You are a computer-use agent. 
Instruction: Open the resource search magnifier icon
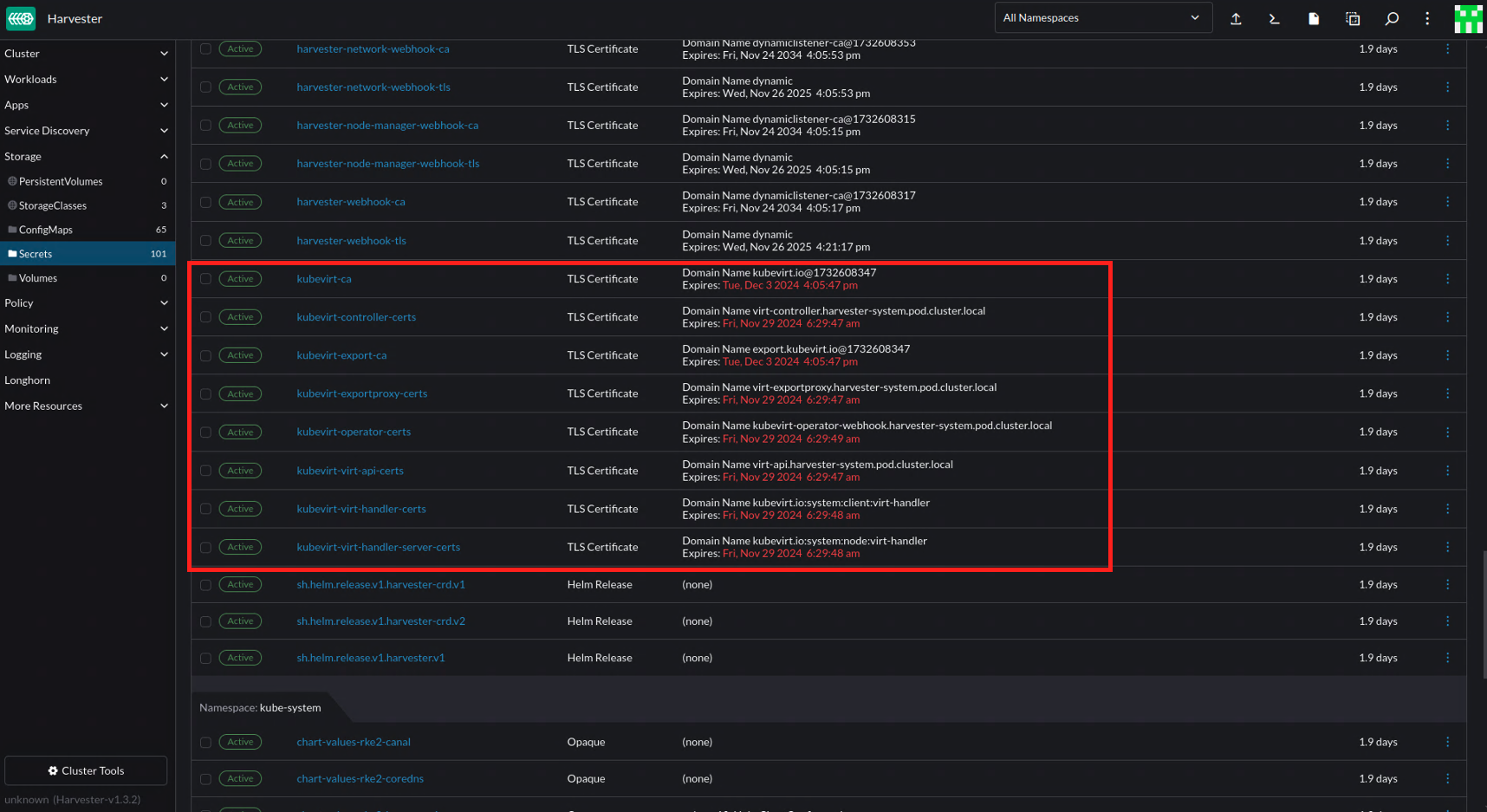coord(1392,18)
